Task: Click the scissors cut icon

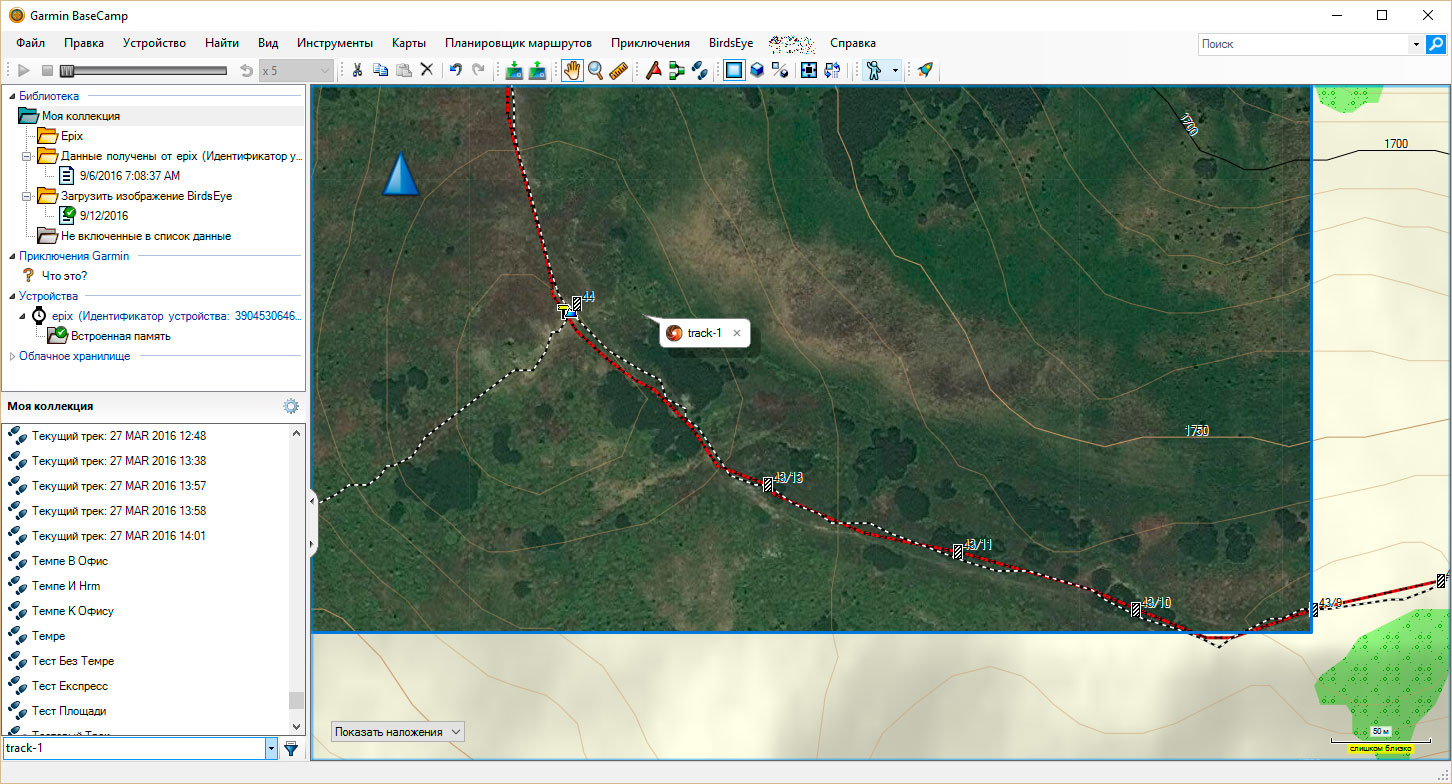Action: click(x=356, y=70)
